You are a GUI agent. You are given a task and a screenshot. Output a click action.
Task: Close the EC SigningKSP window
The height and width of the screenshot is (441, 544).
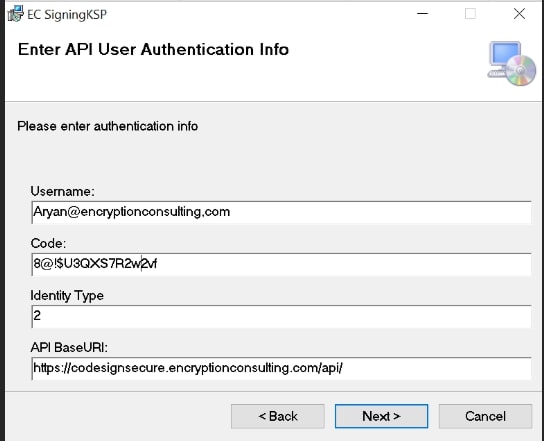pos(519,14)
